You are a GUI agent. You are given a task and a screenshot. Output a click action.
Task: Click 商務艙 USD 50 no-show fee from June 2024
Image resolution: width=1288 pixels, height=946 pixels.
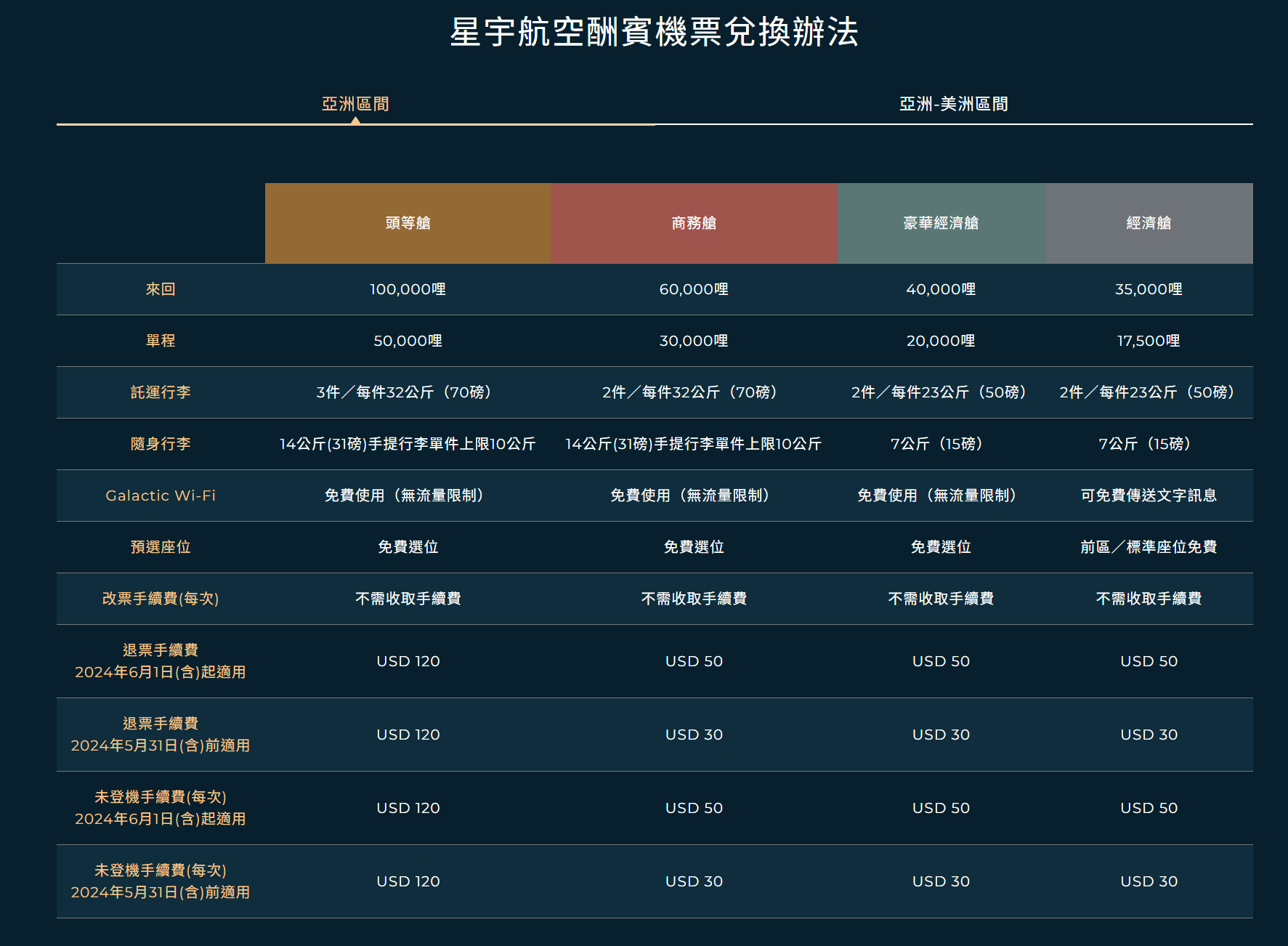tap(694, 808)
